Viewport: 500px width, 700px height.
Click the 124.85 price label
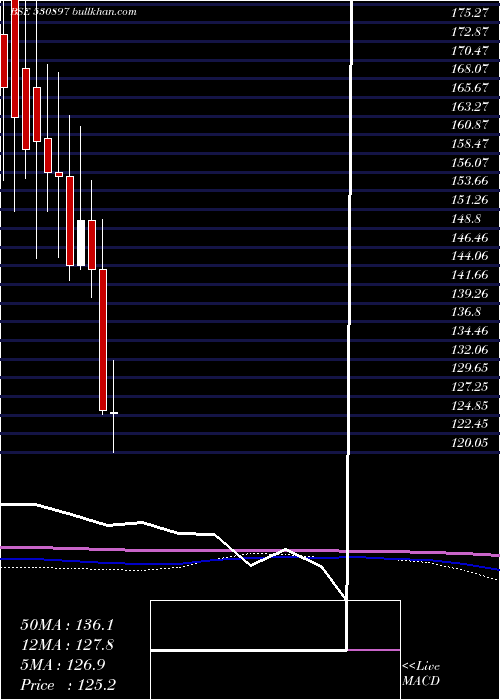[470, 405]
